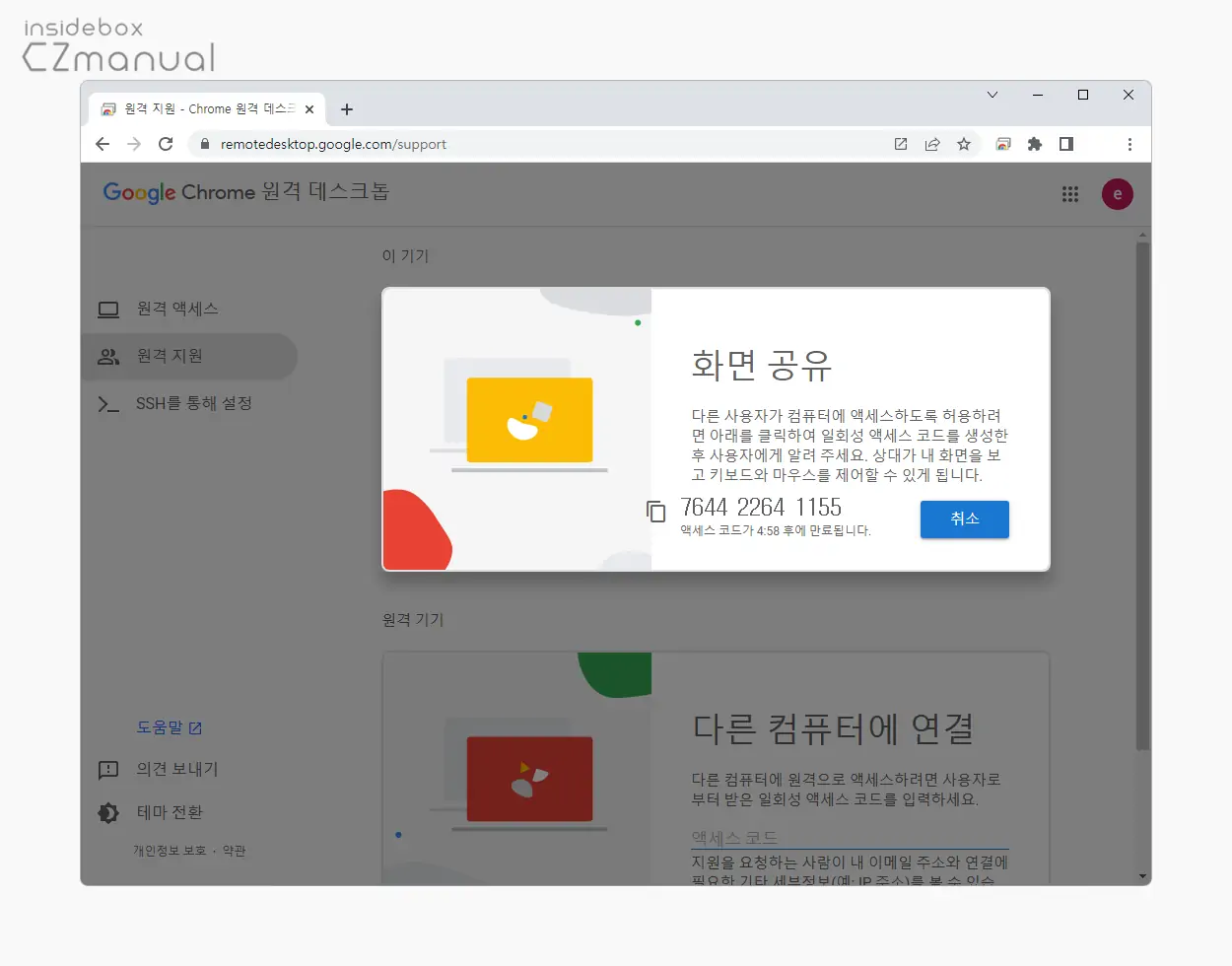Click the browser forward arrow
1232x966 pixels.
click(134, 144)
